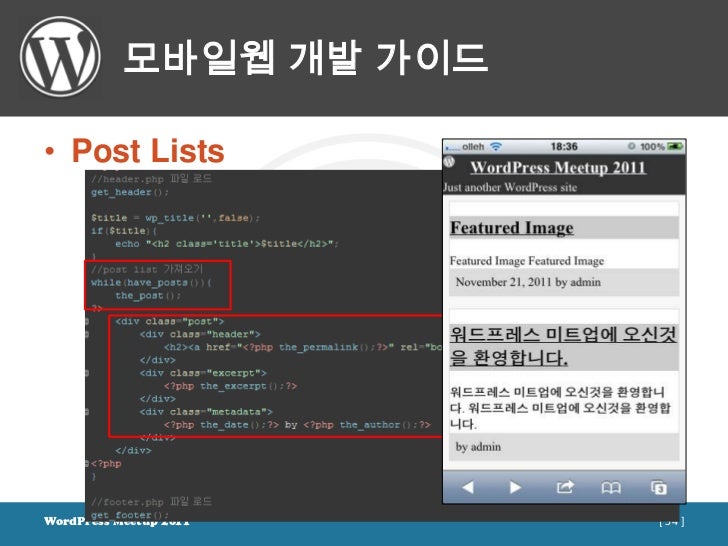Viewport: 728px width, 546px height.
Task: Click the div class="excerpt" code line
Action: (203, 373)
